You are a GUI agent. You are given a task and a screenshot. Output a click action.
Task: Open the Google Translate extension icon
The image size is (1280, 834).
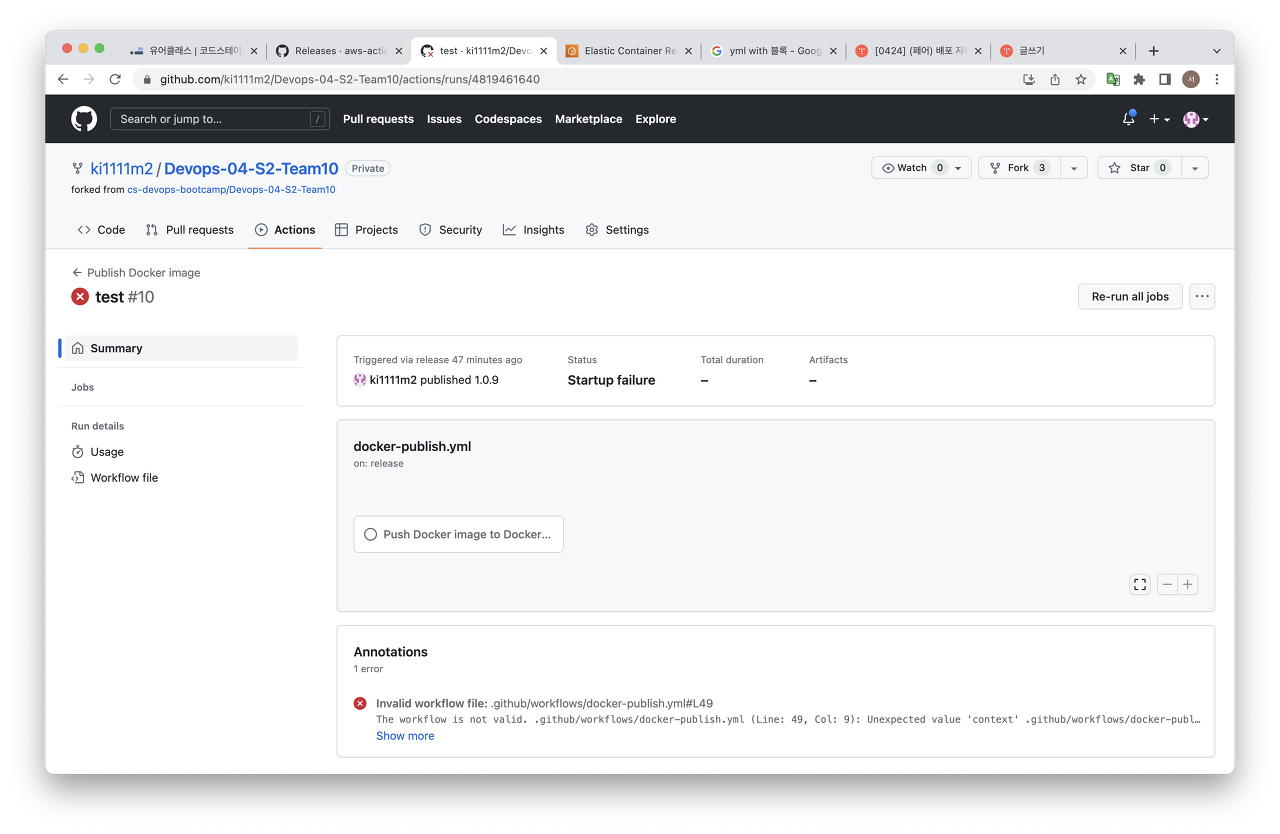coord(1113,79)
